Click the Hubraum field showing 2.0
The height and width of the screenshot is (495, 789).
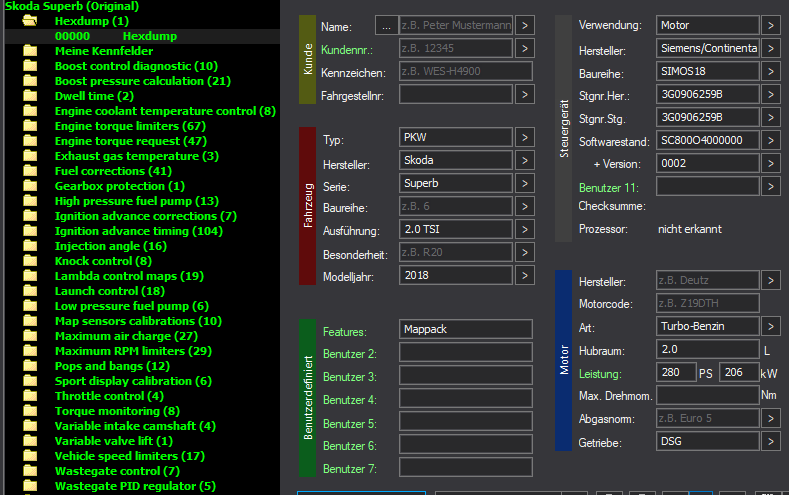coord(707,349)
